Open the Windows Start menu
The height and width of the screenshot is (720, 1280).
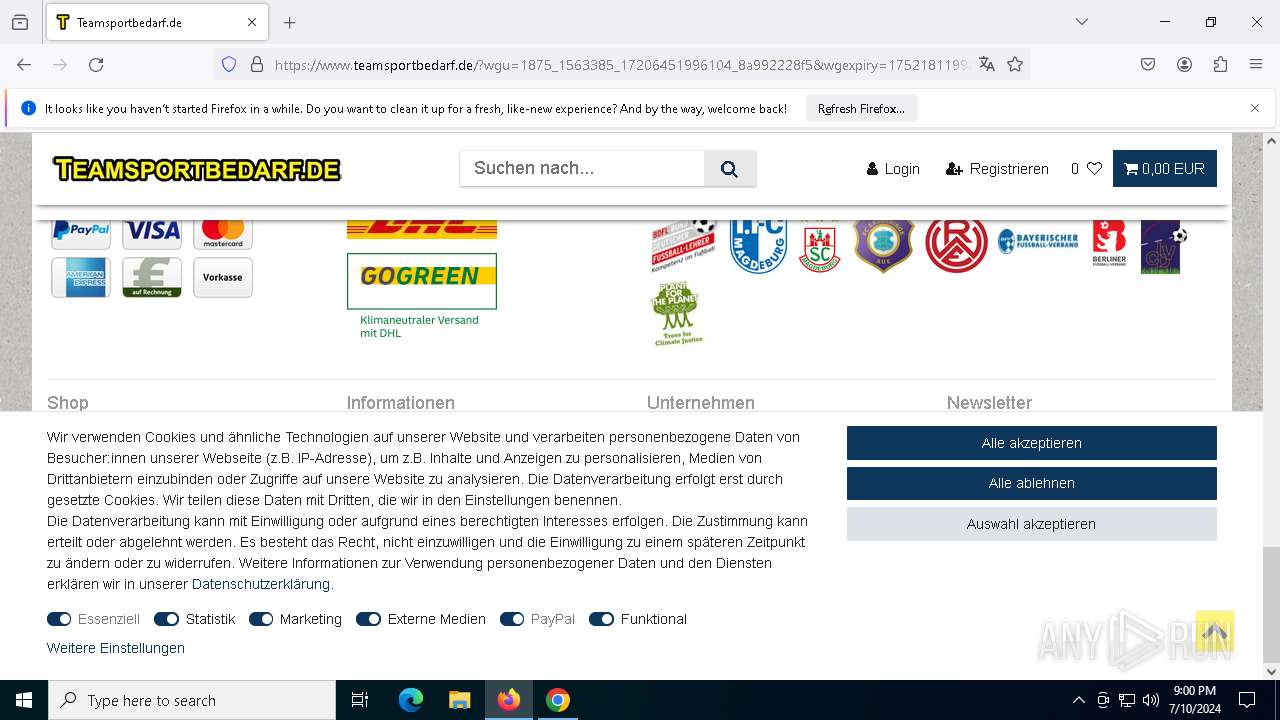click(x=24, y=700)
